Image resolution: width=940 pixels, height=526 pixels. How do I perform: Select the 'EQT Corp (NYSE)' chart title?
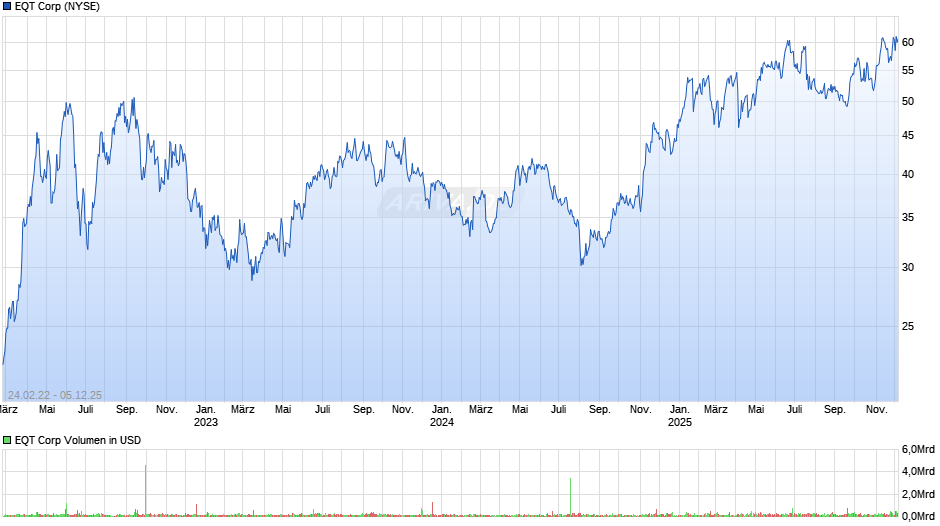tap(58, 7)
